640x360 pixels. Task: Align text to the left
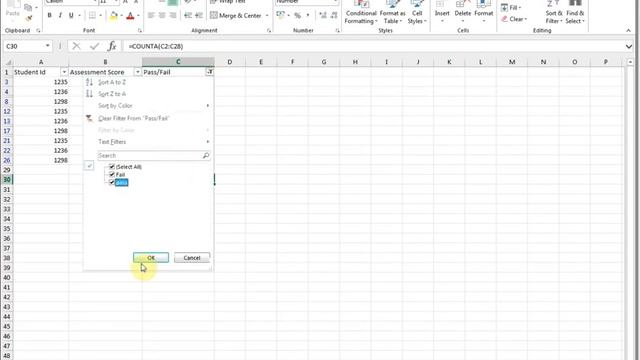(x=151, y=15)
